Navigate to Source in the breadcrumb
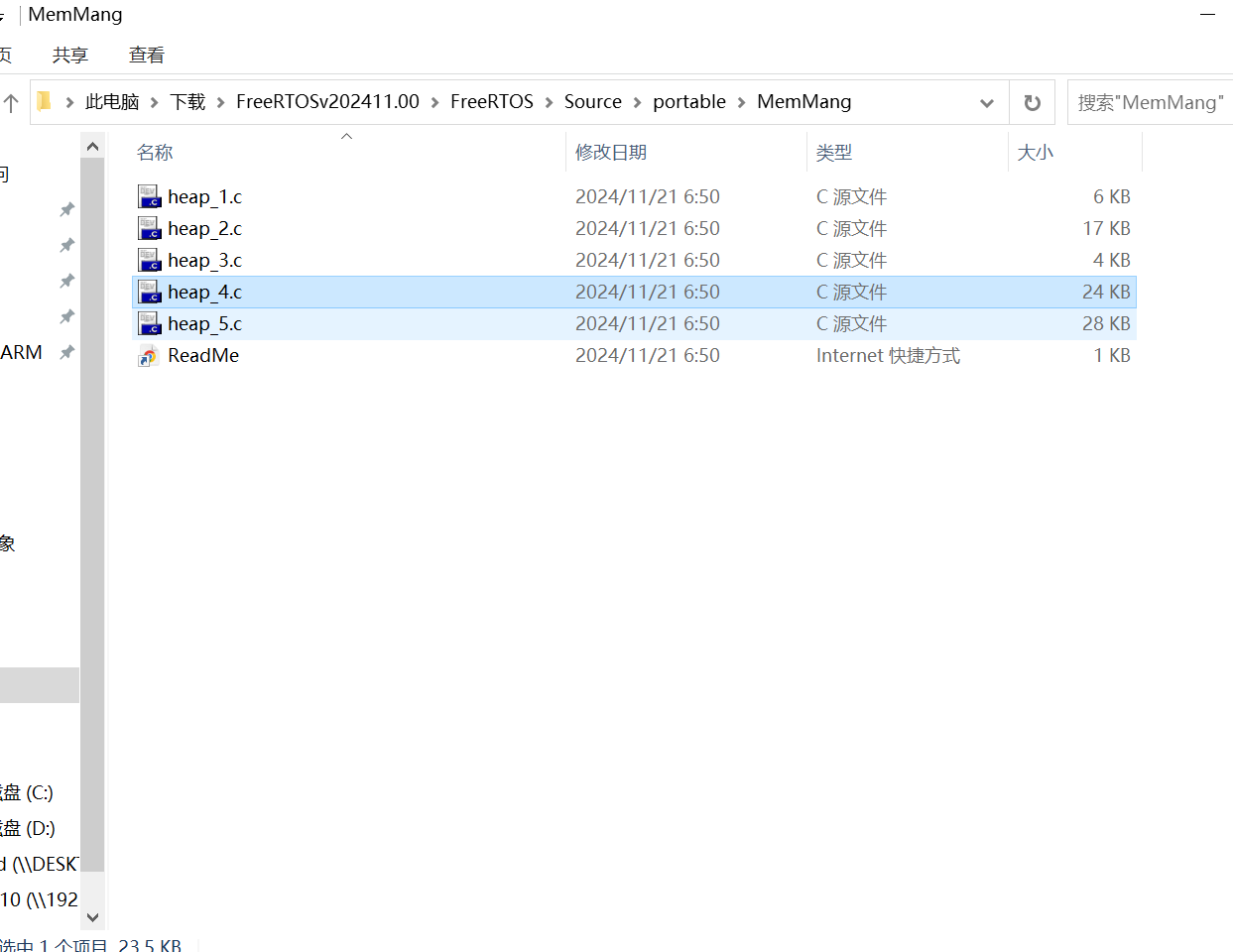 (593, 101)
